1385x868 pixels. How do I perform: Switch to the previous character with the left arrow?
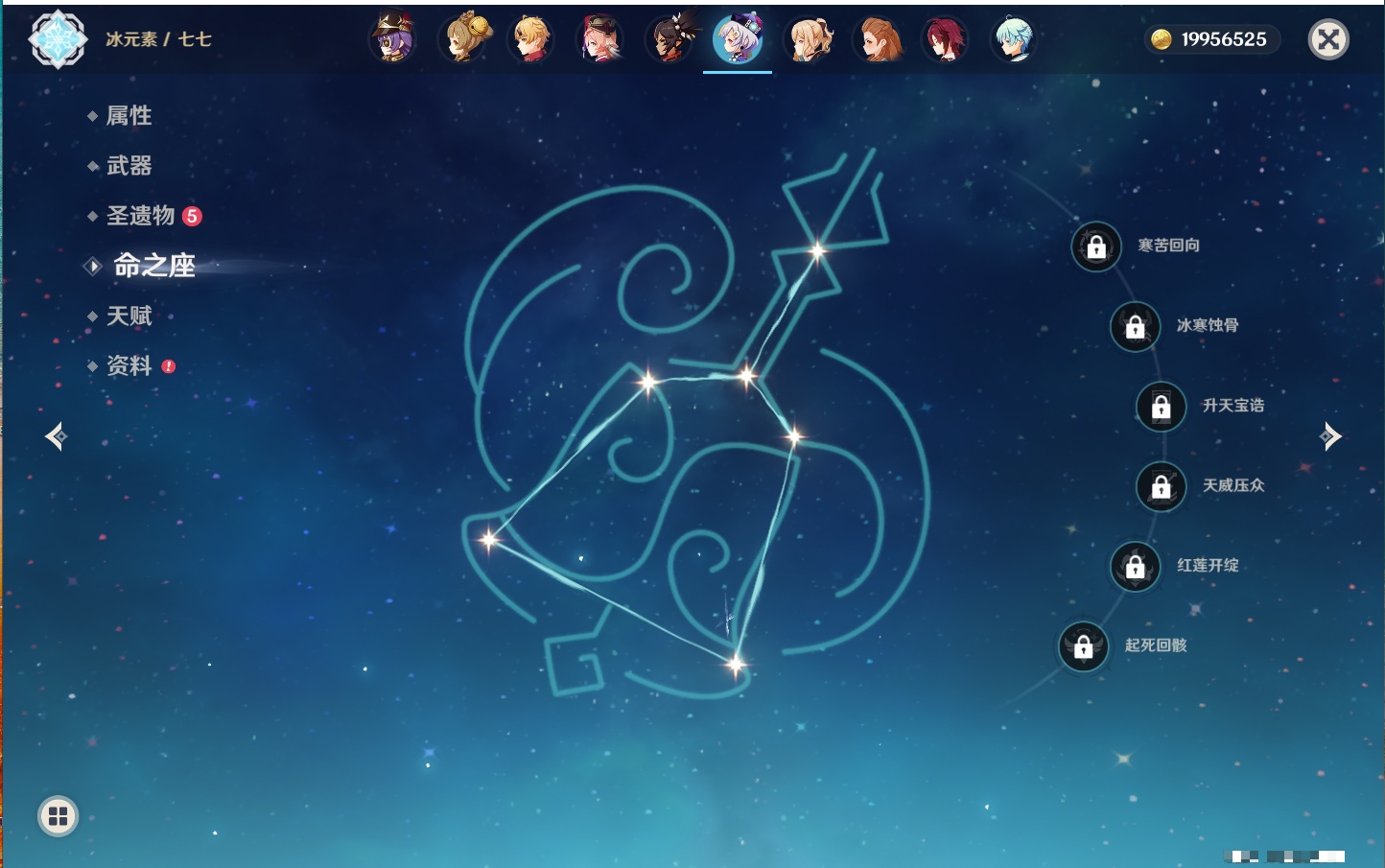pos(56,436)
